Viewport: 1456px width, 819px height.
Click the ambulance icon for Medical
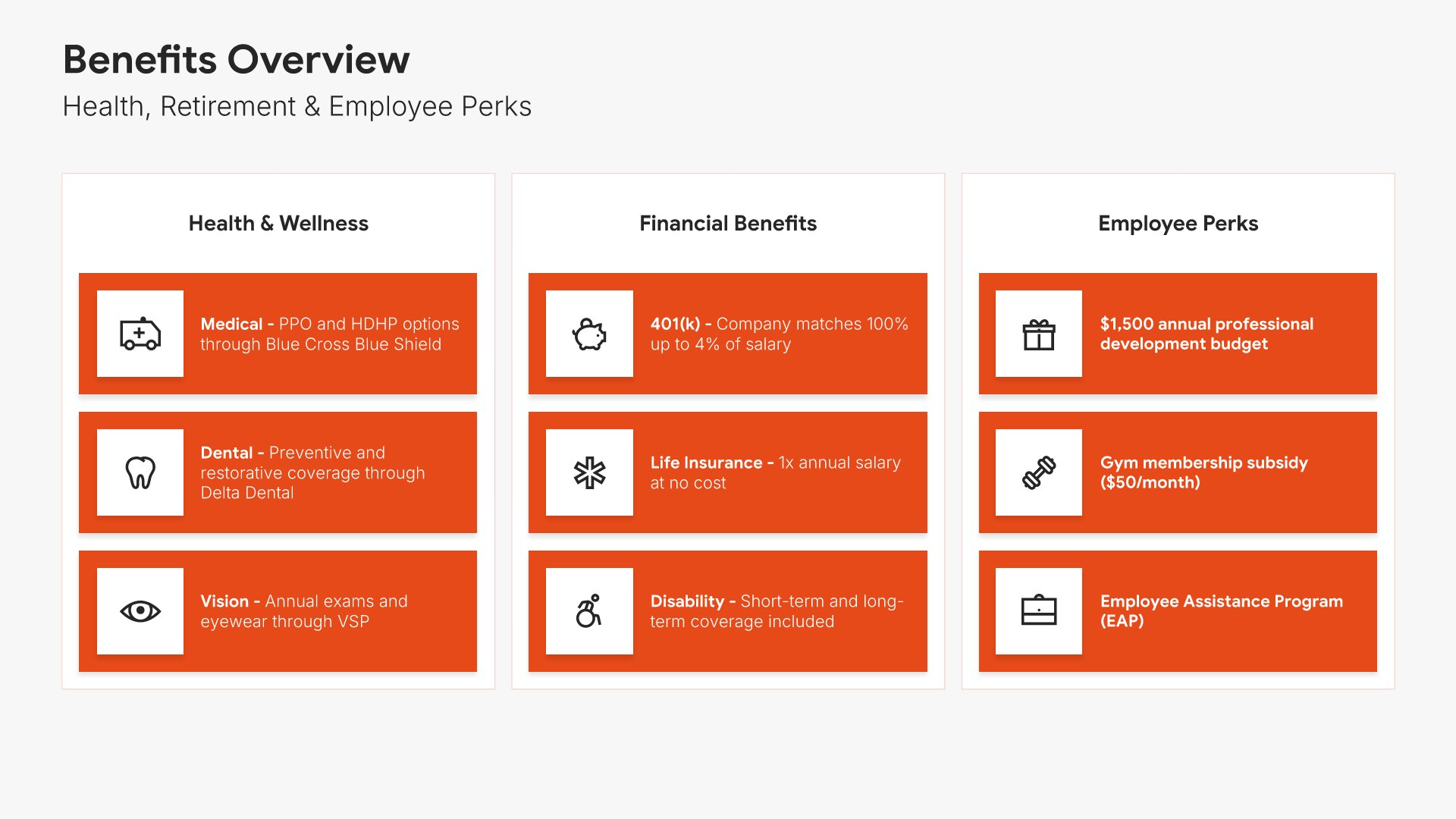pyautogui.click(x=140, y=334)
